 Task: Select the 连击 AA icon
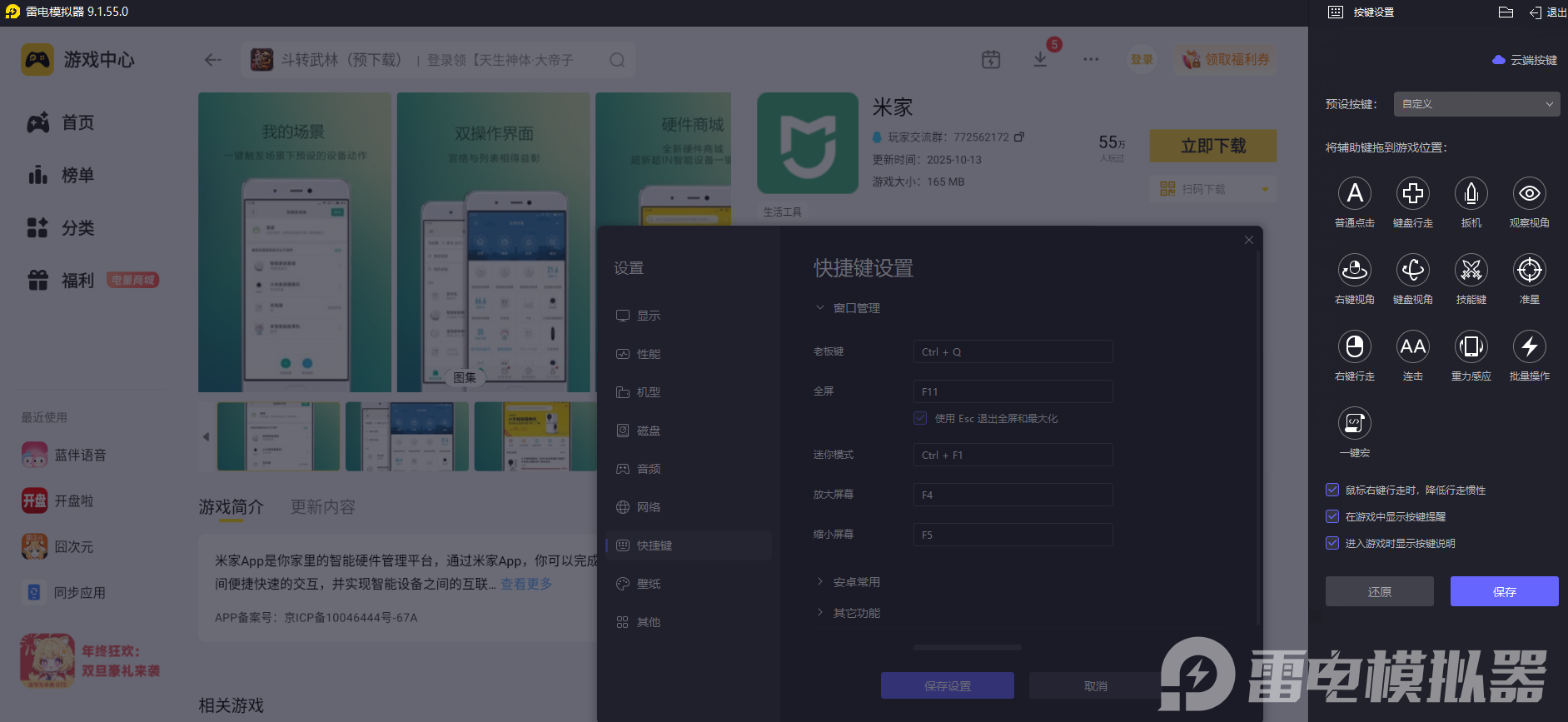pyautogui.click(x=1413, y=346)
